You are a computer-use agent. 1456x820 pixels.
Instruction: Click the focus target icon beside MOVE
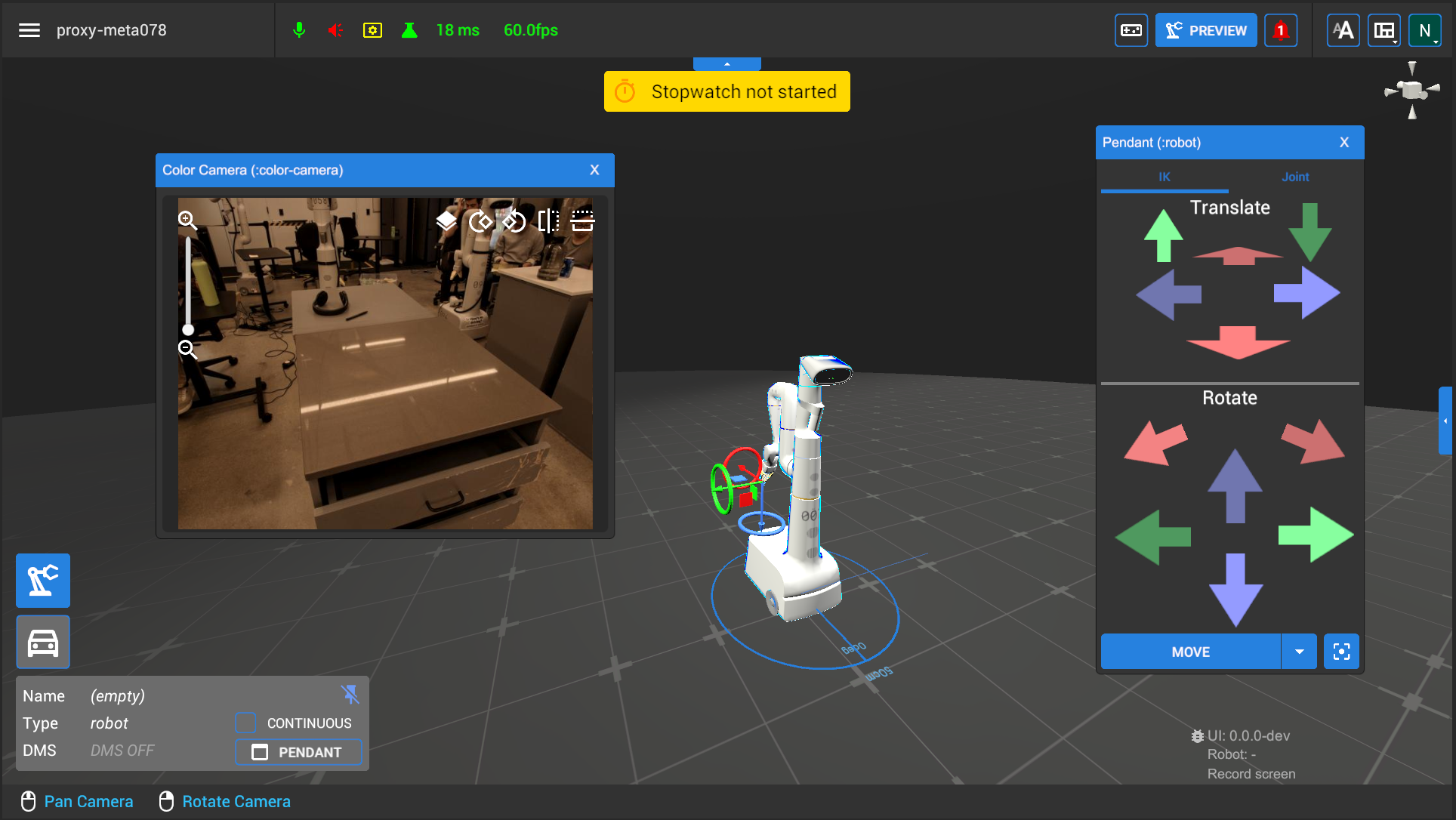click(x=1341, y=652)
